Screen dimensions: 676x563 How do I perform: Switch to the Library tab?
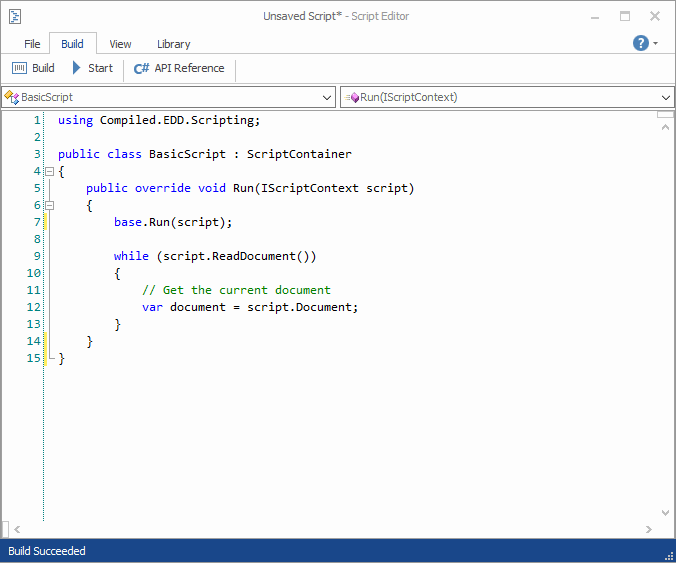[x=173, y=44]
